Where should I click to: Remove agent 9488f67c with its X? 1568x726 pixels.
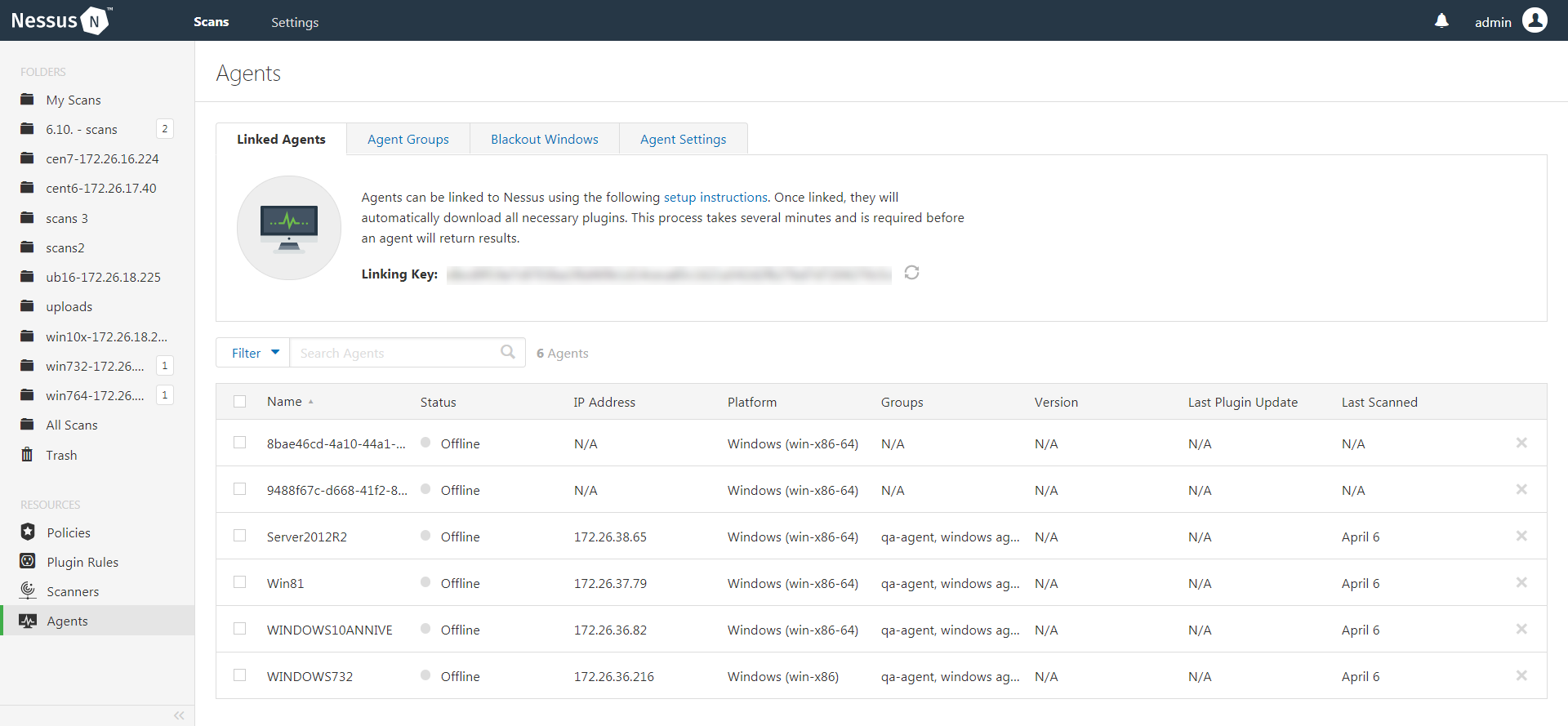[x=1521, y=489]
